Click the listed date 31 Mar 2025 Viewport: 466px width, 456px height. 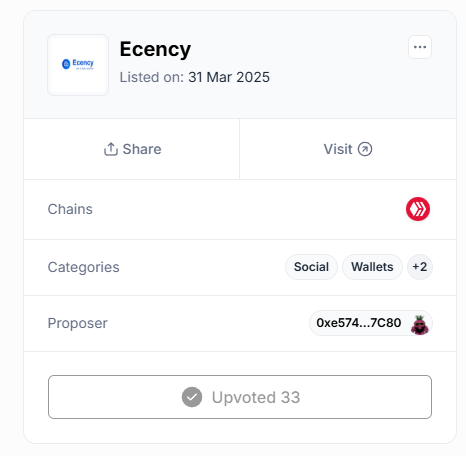point(229,77)
